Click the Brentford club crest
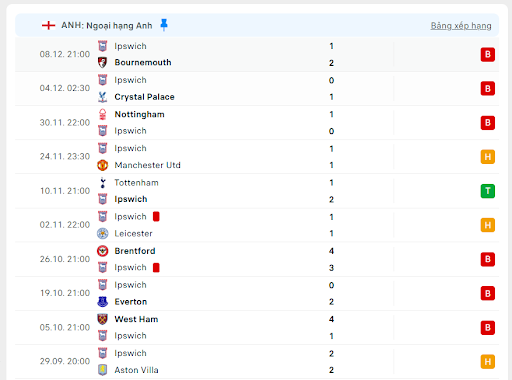Image resolution: width=512 pixels, height=380 pixels. tap(102, 251)
